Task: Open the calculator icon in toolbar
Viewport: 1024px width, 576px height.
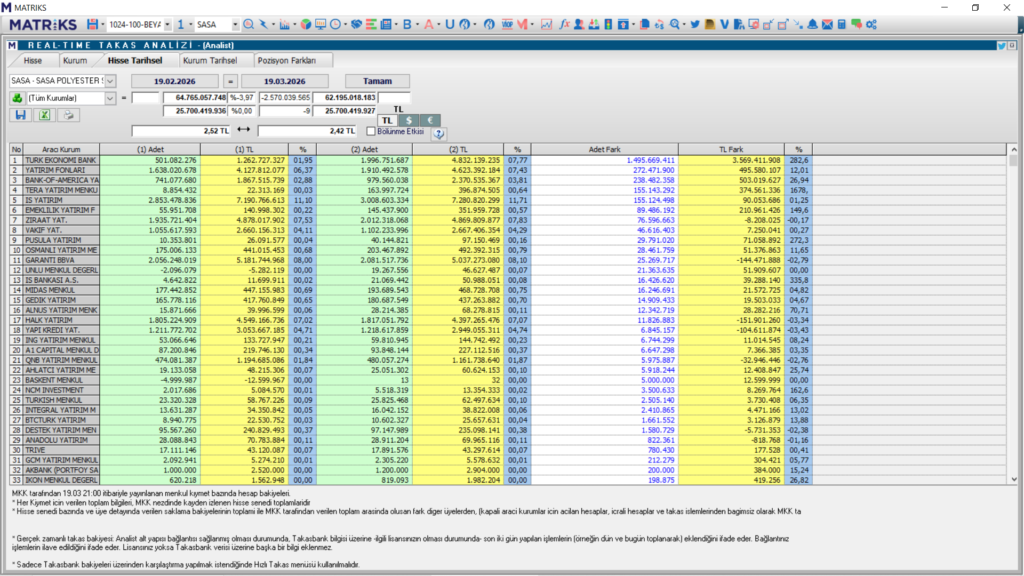Action: coord(842,24)
